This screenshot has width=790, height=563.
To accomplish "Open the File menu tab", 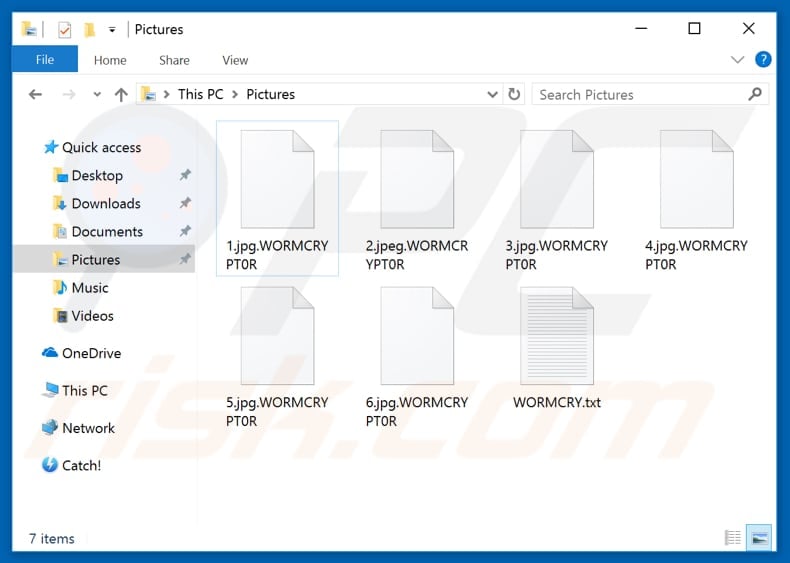I will [x=45, y=59].
